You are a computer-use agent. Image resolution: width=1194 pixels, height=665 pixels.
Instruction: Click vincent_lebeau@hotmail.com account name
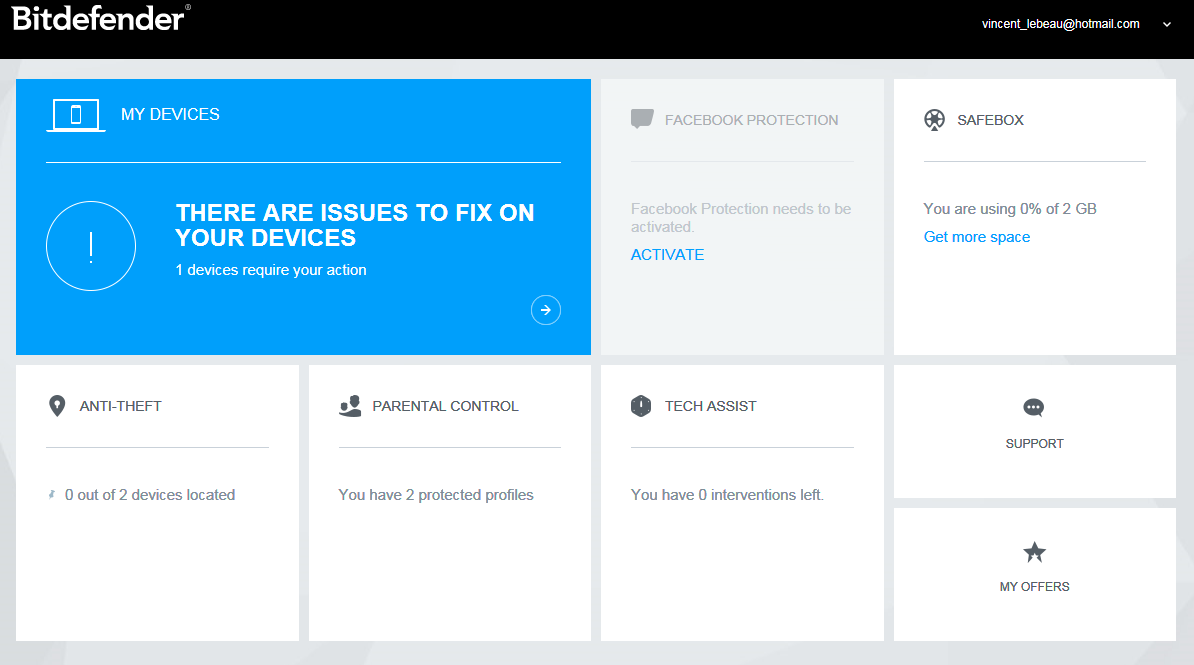1060,24
